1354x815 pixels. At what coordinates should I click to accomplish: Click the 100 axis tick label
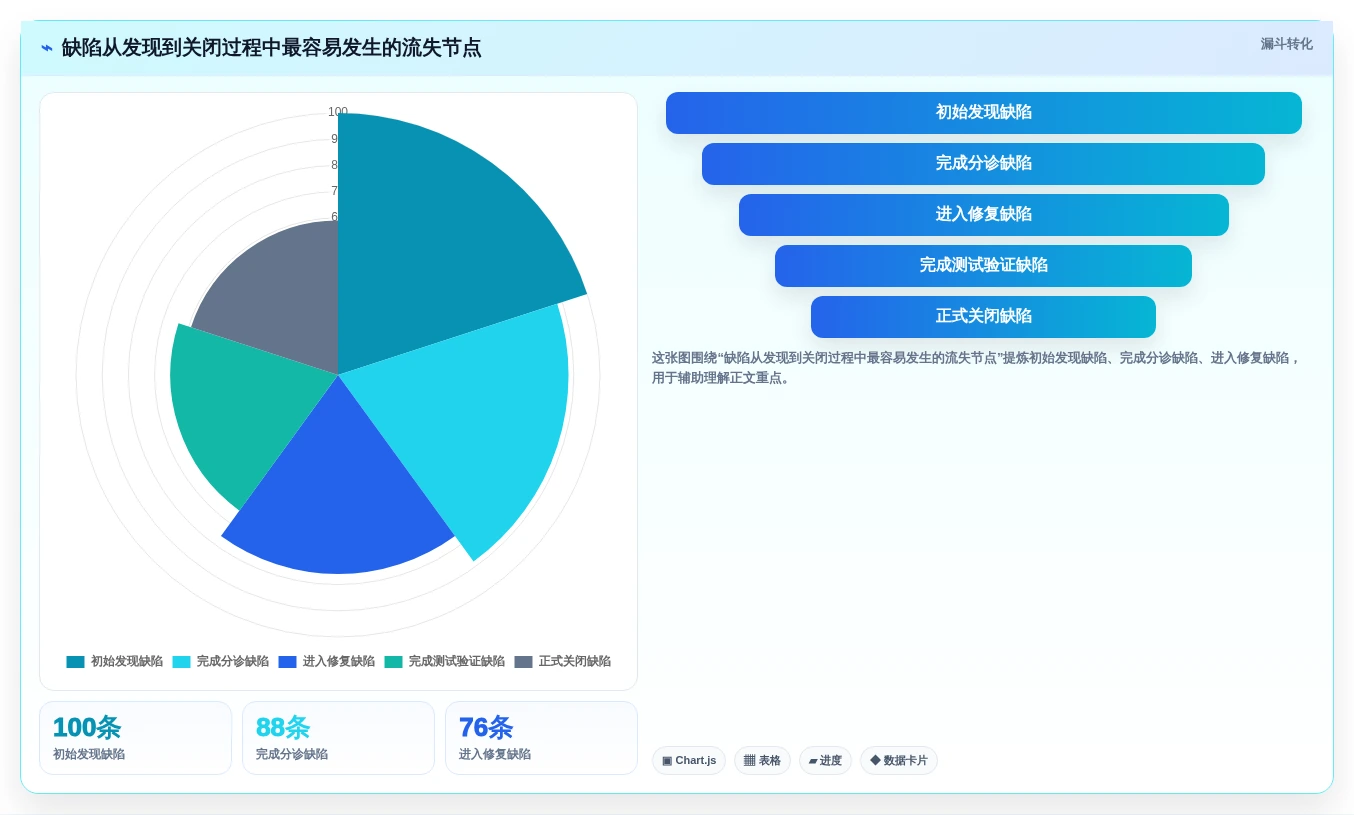coord(338,112)
